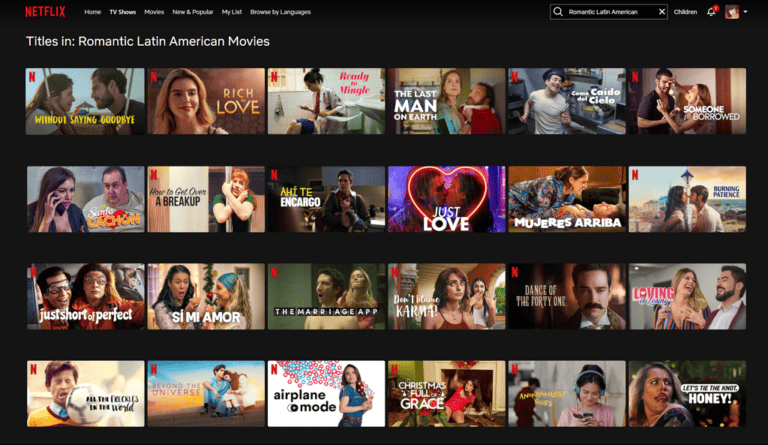Image resolution: width=768 pixels, height=445 pixels.
Task: Open Browse by Languages
Action: pos(280,12)
